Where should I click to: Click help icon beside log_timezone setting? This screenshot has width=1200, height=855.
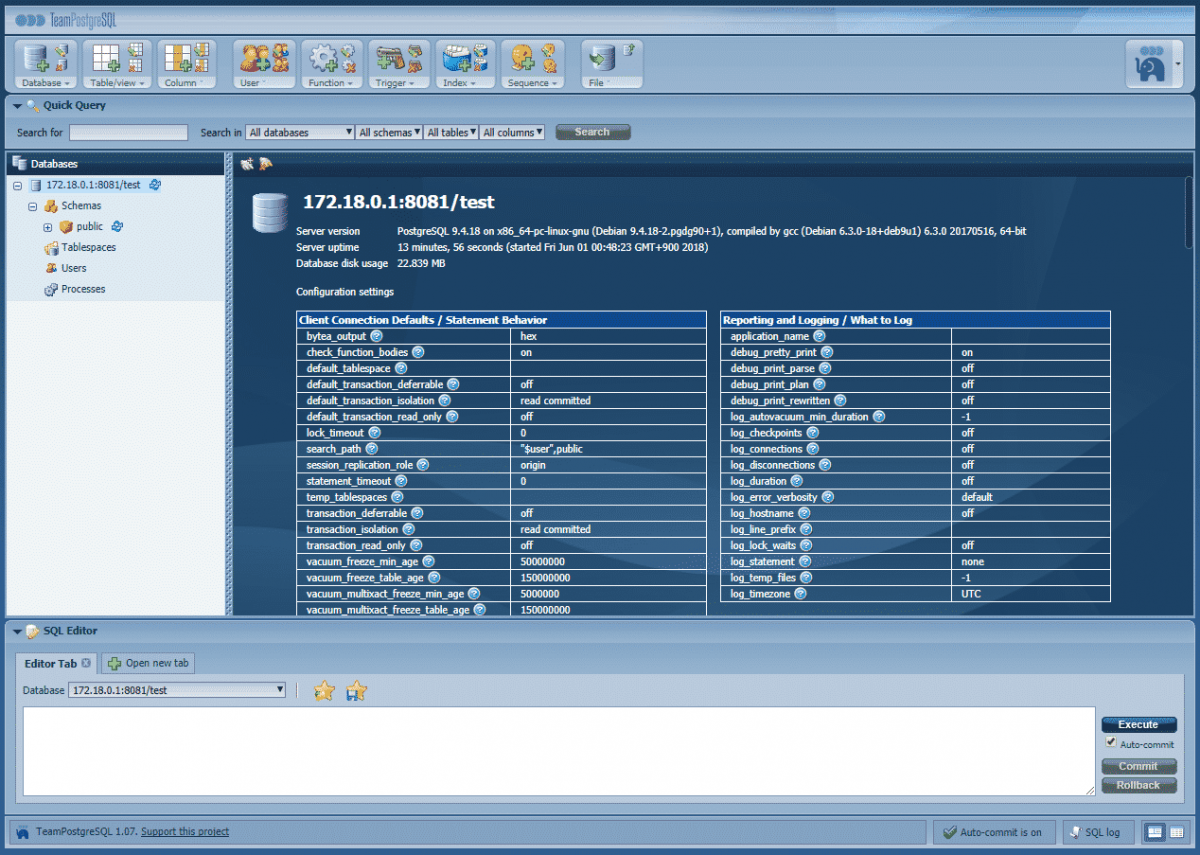pyautogui.click(x=800, y=594)
